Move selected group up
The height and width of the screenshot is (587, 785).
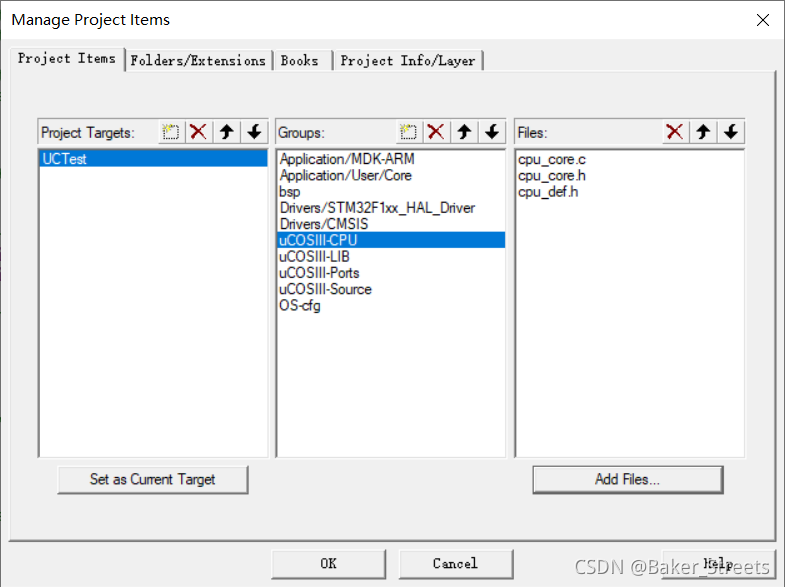tap(464, 133)
